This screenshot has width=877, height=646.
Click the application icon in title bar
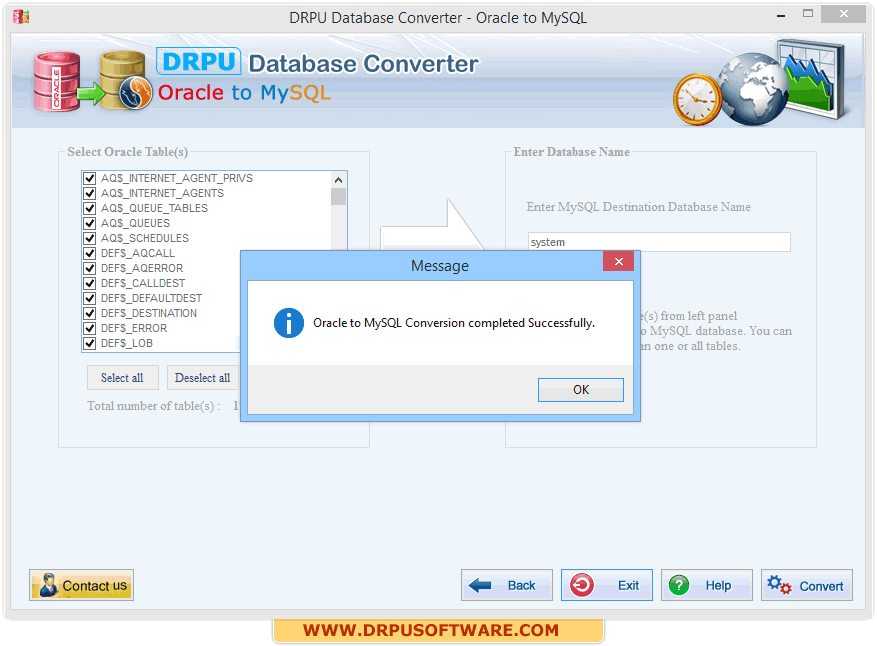coord(21,17)
